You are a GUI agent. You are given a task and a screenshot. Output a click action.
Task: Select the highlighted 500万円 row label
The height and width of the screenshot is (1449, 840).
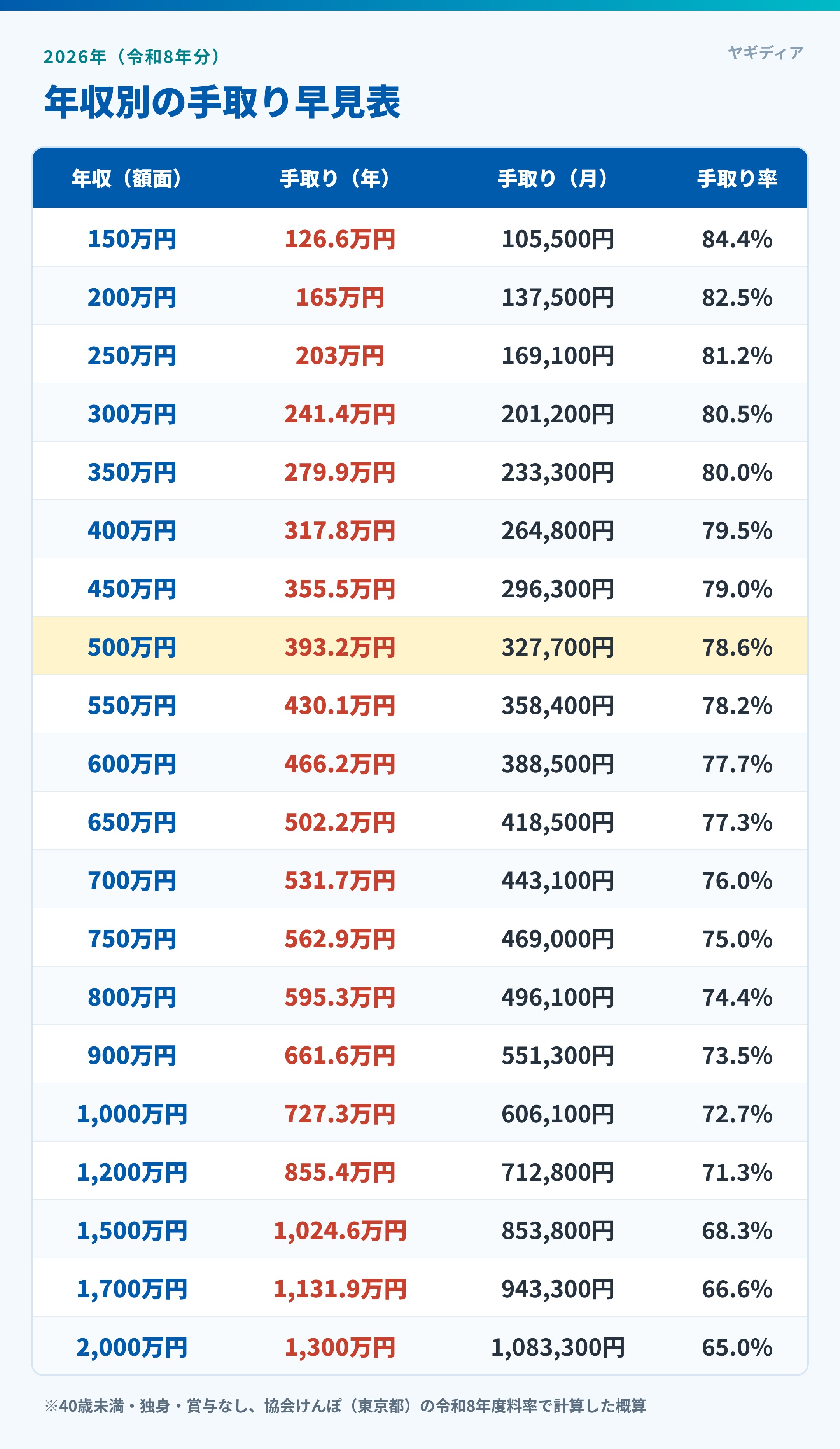point(132,647)
